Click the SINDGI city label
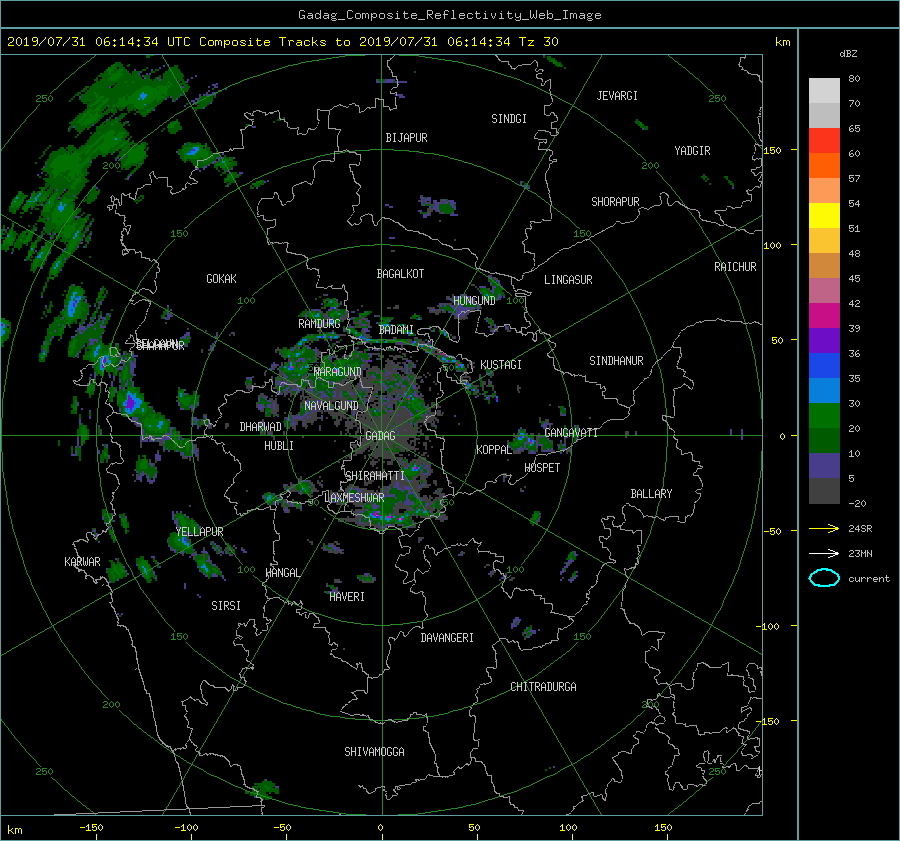 [509, 119]
